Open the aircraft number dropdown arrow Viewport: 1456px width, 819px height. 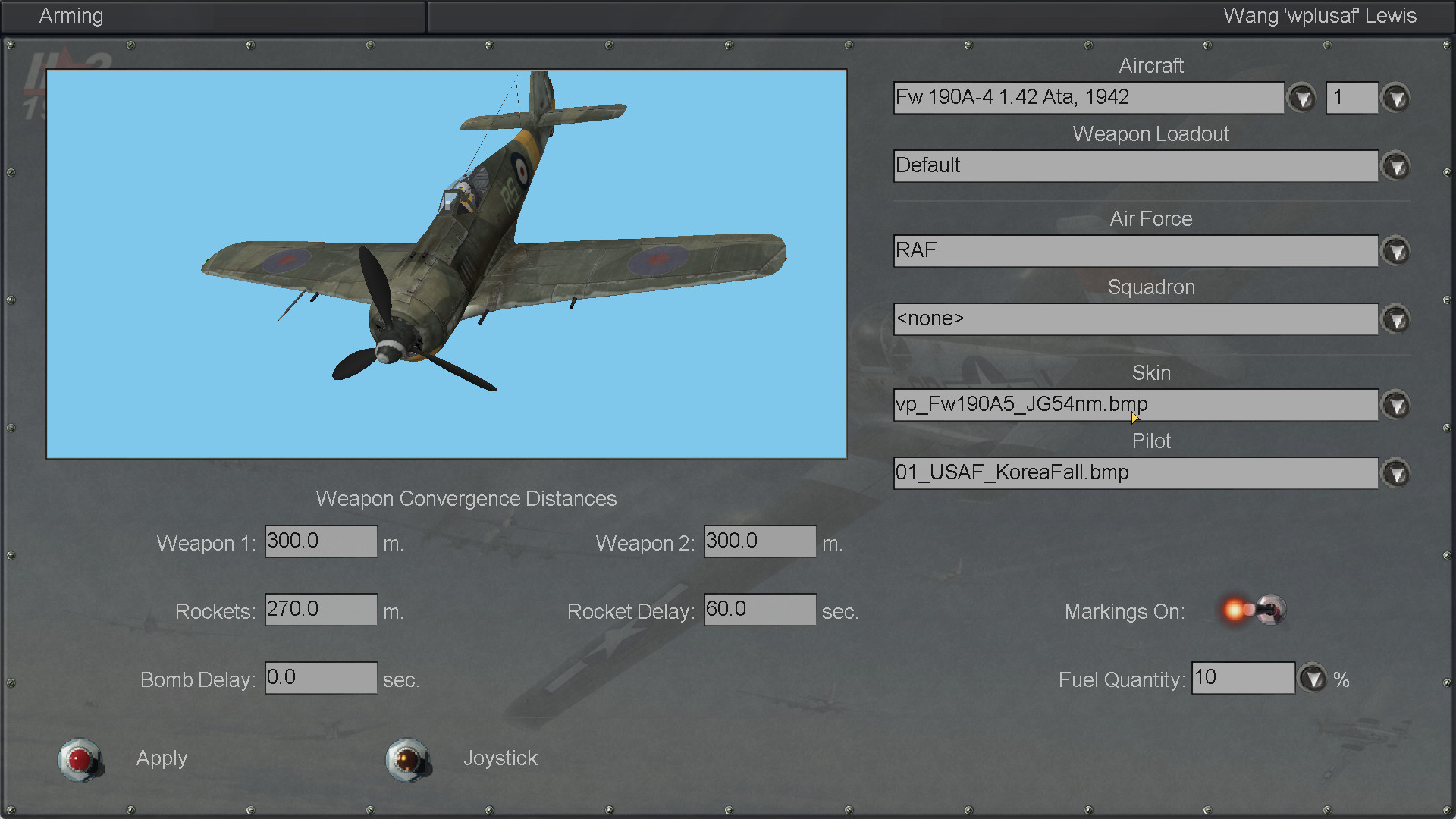(1396, 98)
